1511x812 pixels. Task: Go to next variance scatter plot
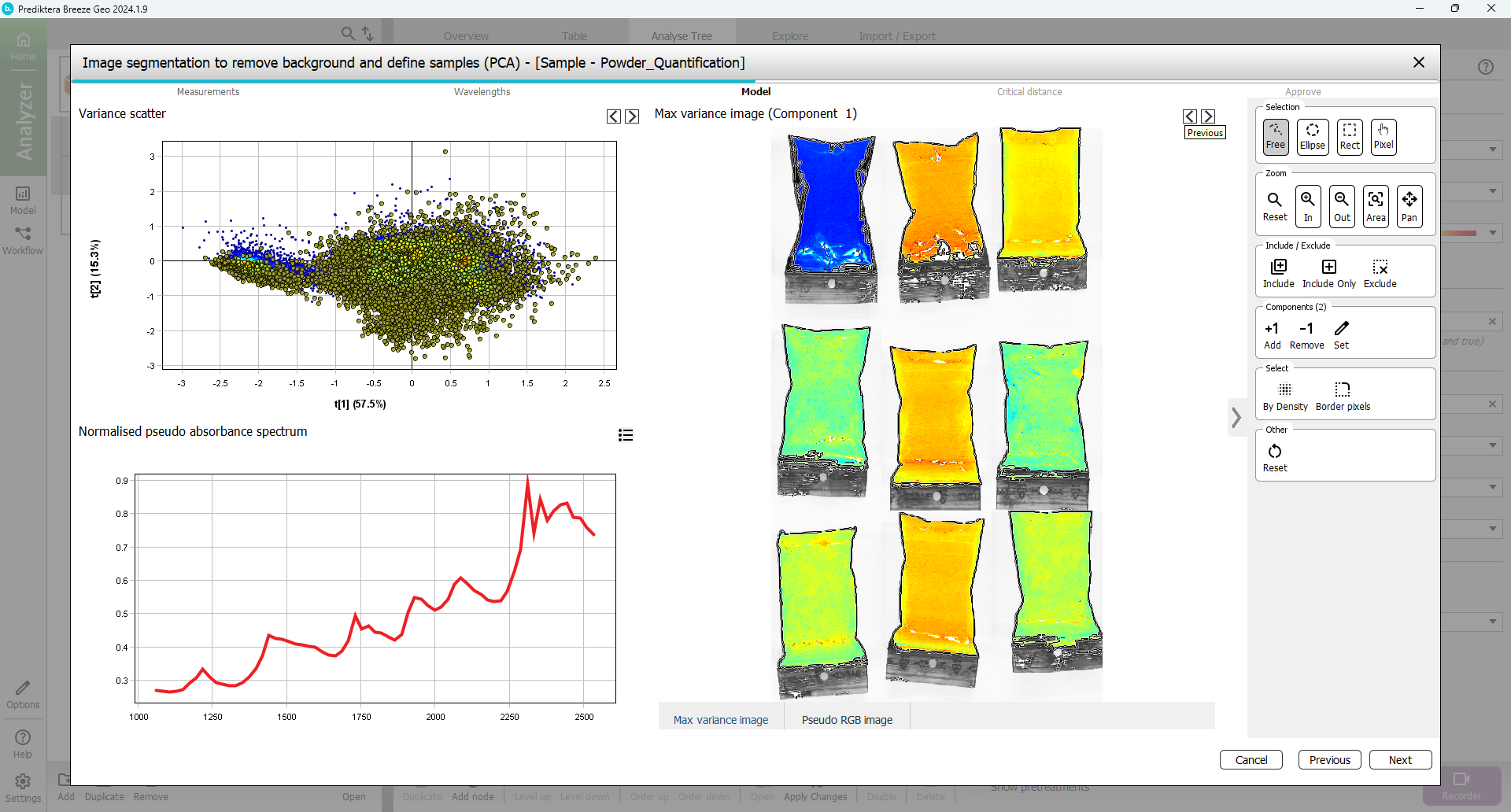pyautogui.click(x=632, y=116)
